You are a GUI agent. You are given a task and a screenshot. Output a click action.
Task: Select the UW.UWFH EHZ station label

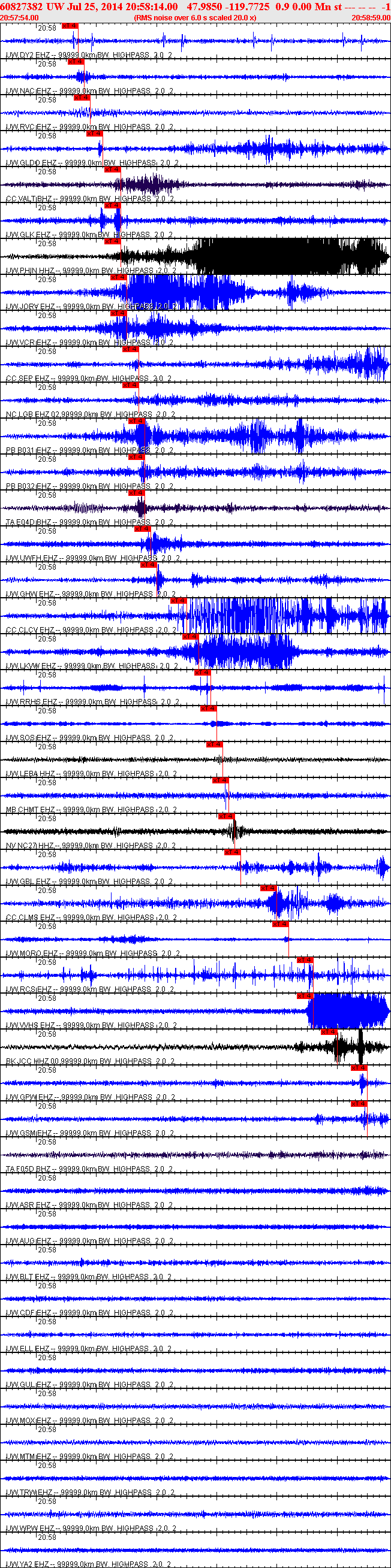(x=92, y=558)
